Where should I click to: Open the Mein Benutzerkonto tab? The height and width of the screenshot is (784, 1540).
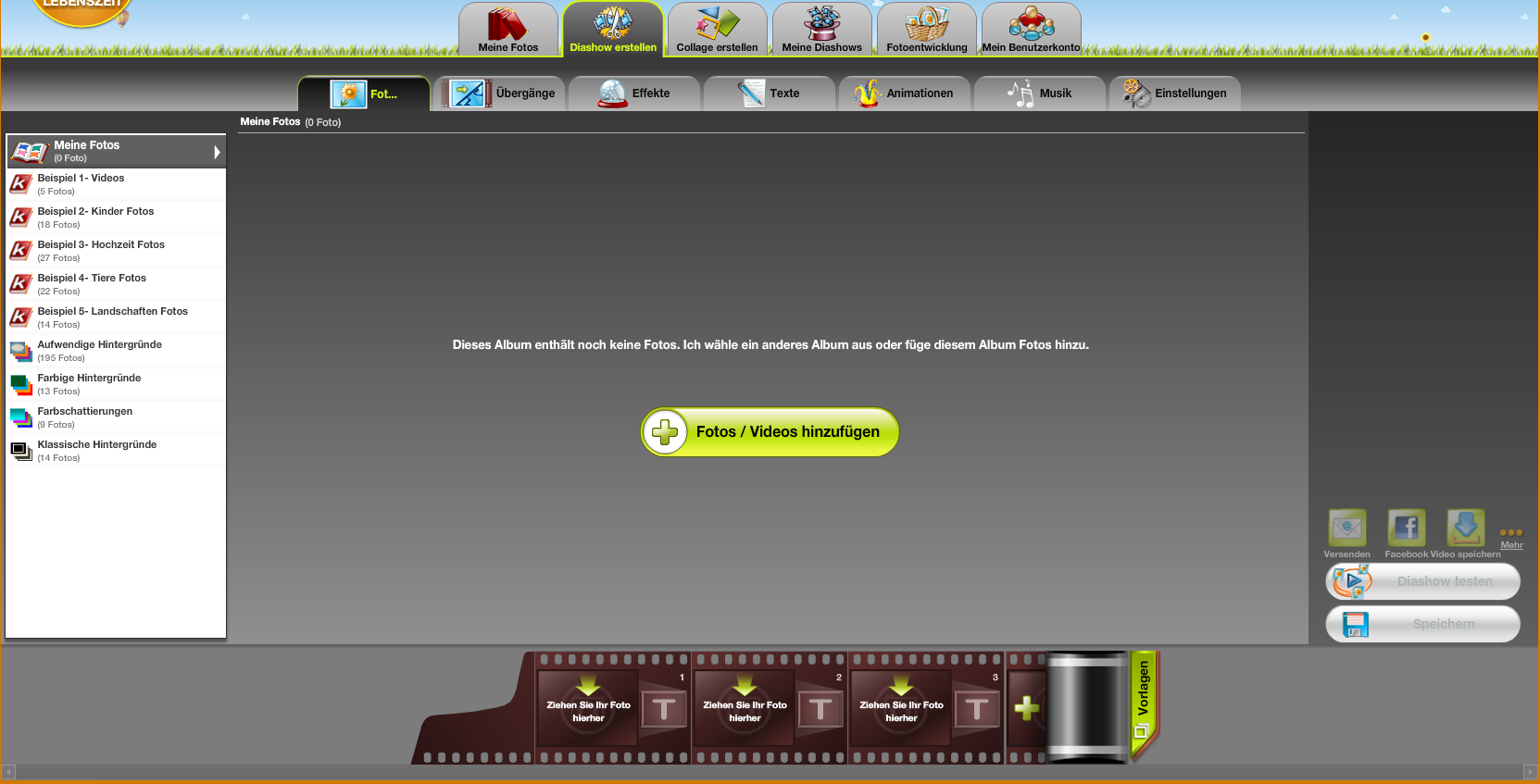1032,30
